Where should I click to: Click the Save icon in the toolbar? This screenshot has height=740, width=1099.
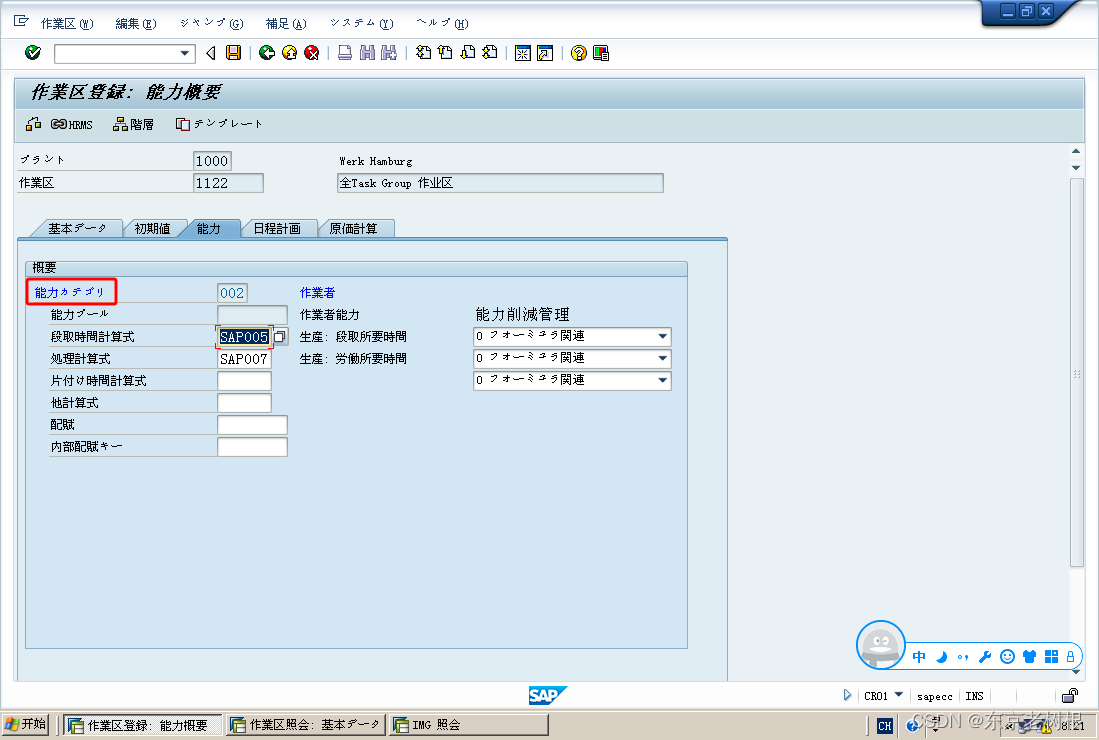(233, 53)
